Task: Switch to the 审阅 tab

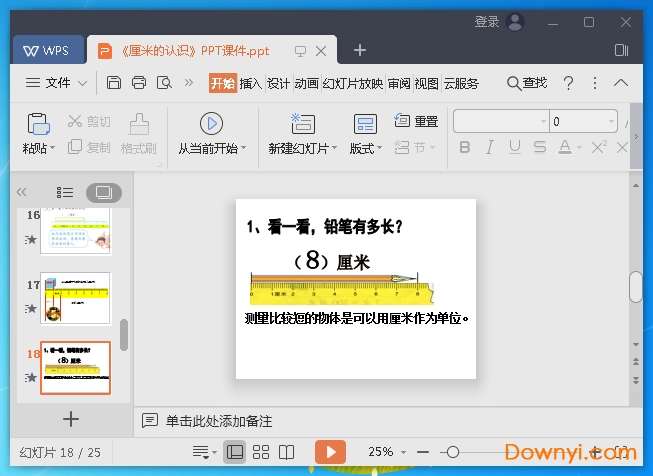Action: click(399, 83)
